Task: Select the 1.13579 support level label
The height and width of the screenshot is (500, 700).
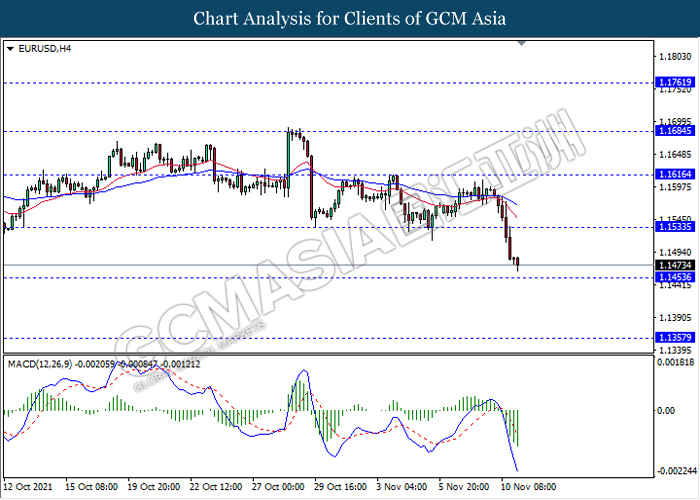Action: pyautogui.click(x=675, y=338)
